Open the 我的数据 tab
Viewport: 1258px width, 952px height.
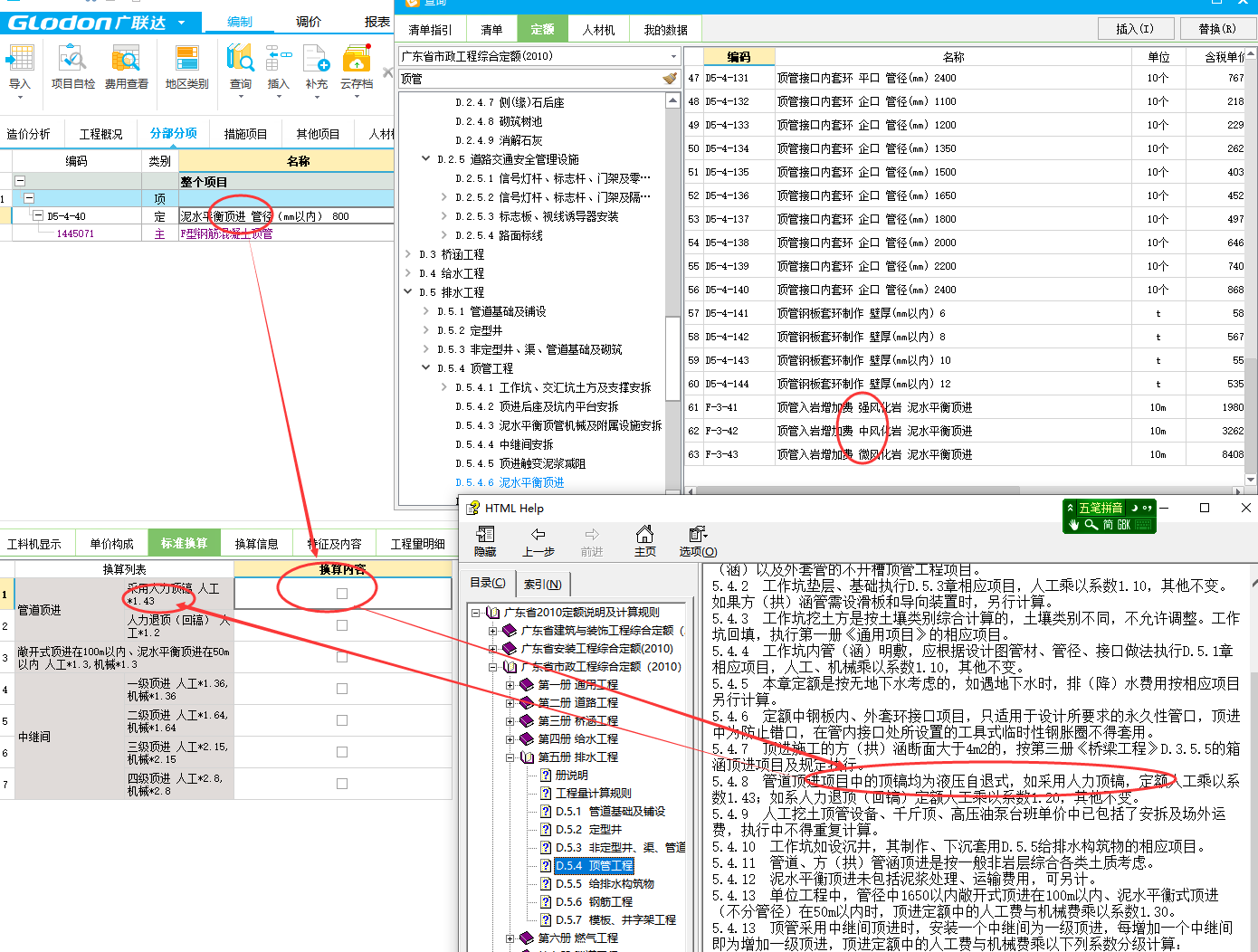pos(666,30)
